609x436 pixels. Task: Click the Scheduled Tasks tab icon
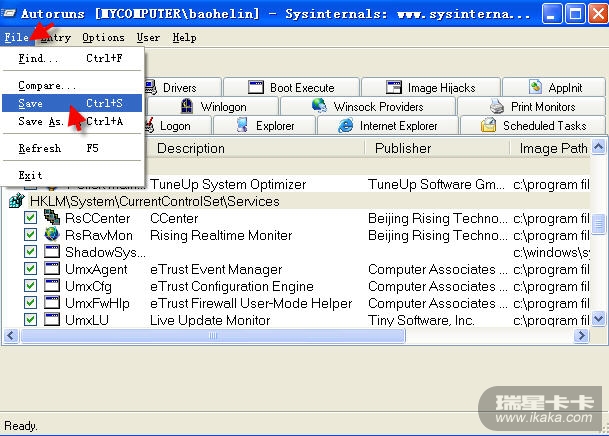(488, 125)
